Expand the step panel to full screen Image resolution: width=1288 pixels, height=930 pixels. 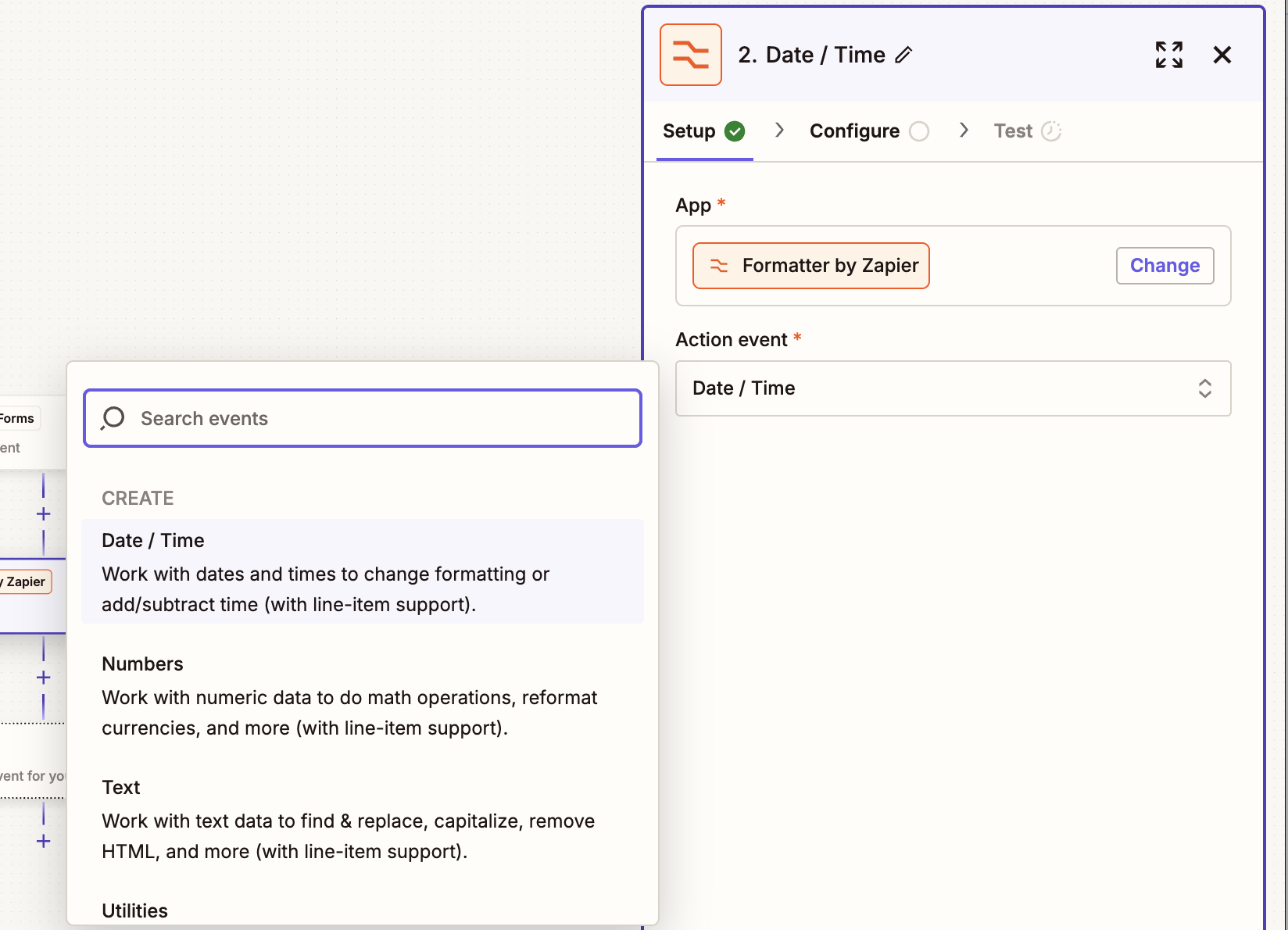(x=1168, y=55)
